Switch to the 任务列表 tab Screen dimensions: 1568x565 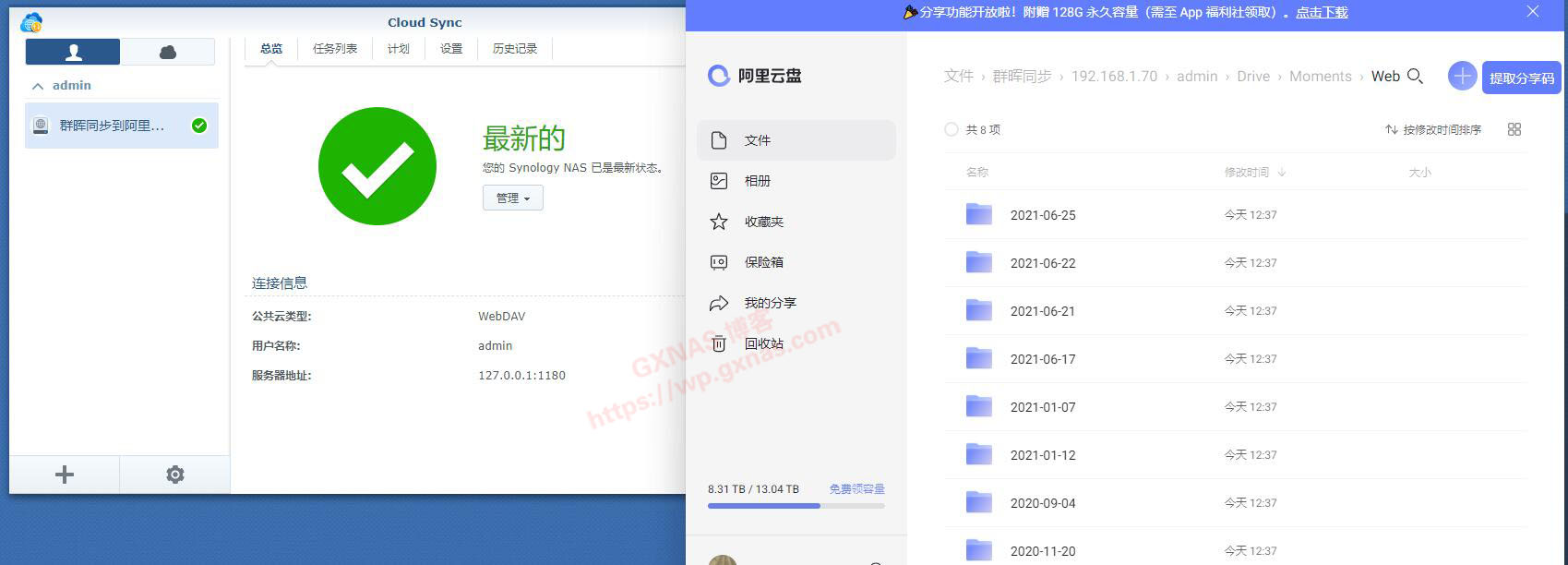pos(334,49)
